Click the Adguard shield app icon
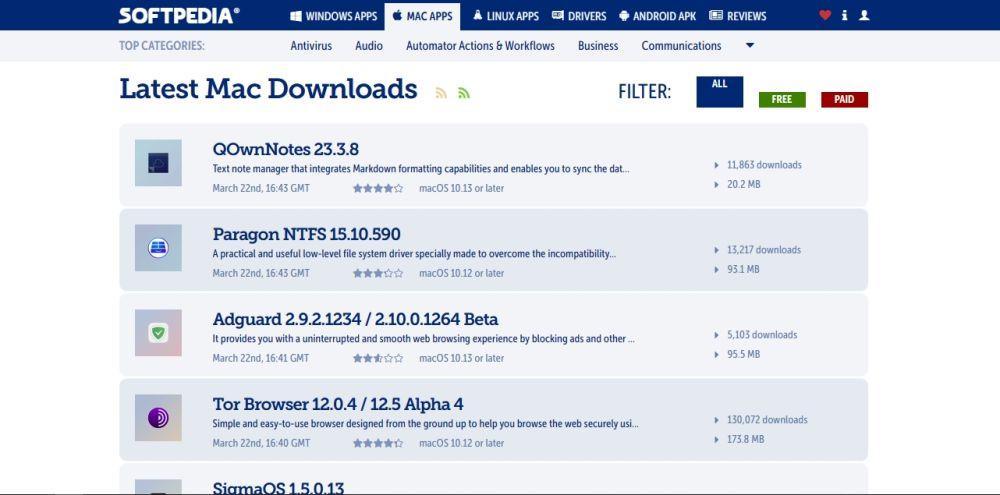The height and width of the screenshot is (495, 1000). click(x=158, y=332)
